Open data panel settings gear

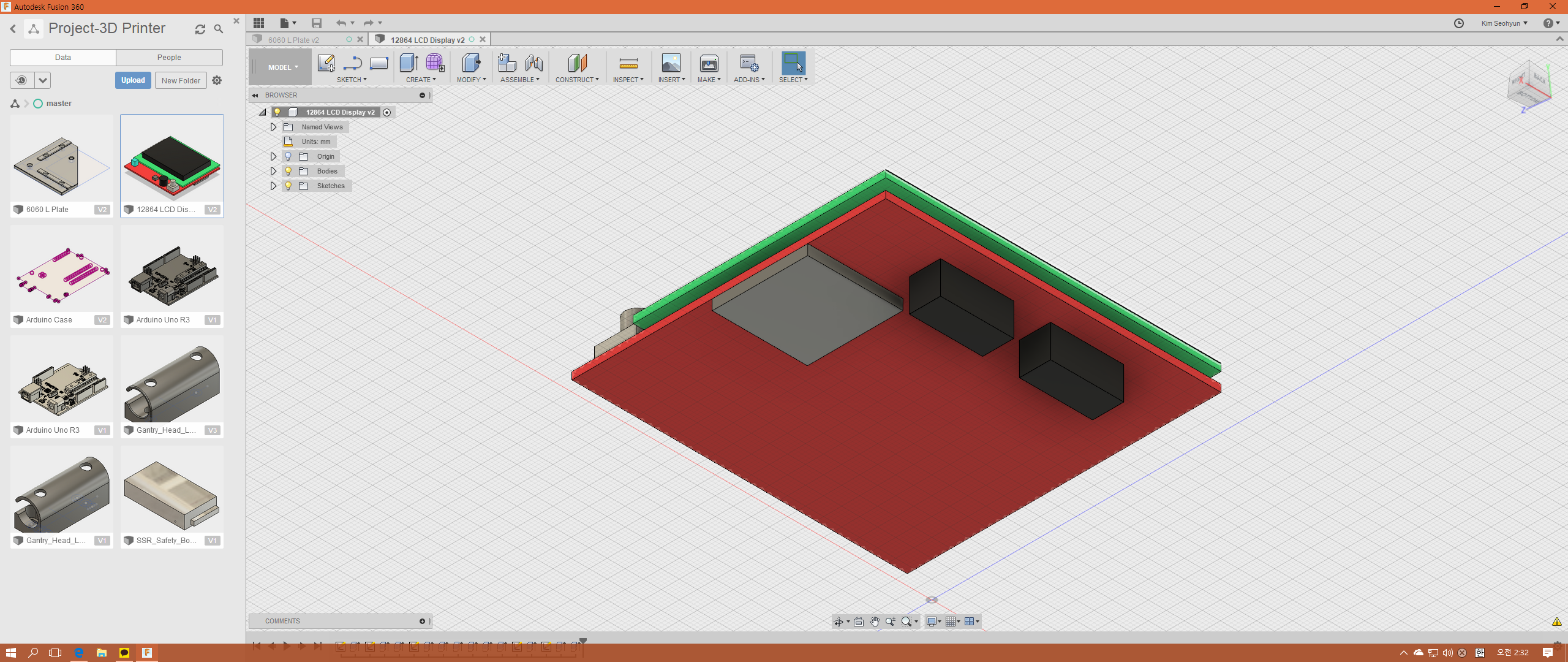tap(217, 80)
